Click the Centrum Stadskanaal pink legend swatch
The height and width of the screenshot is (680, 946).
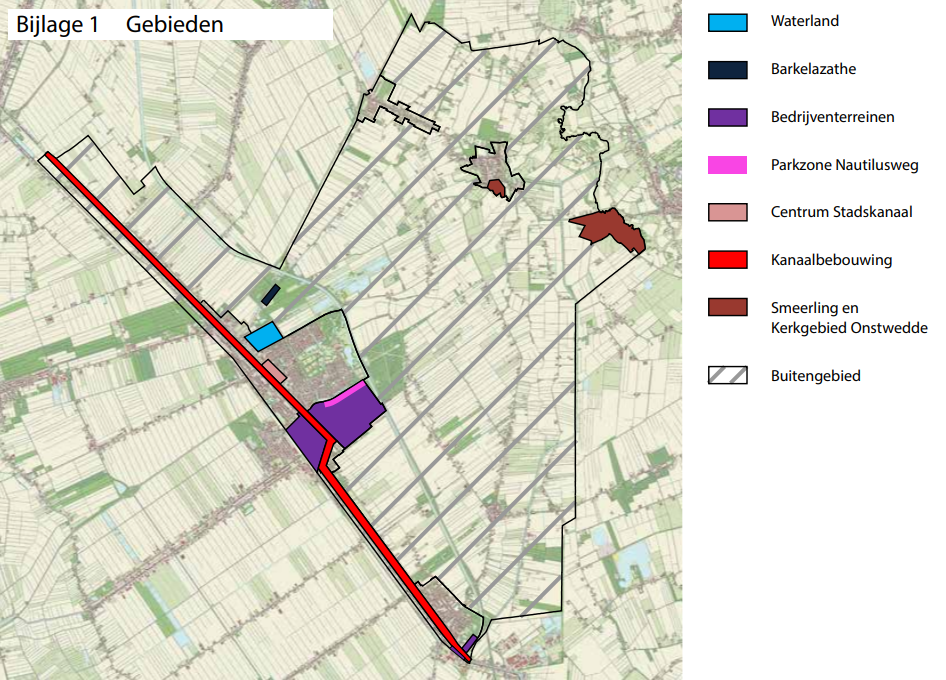728,212
